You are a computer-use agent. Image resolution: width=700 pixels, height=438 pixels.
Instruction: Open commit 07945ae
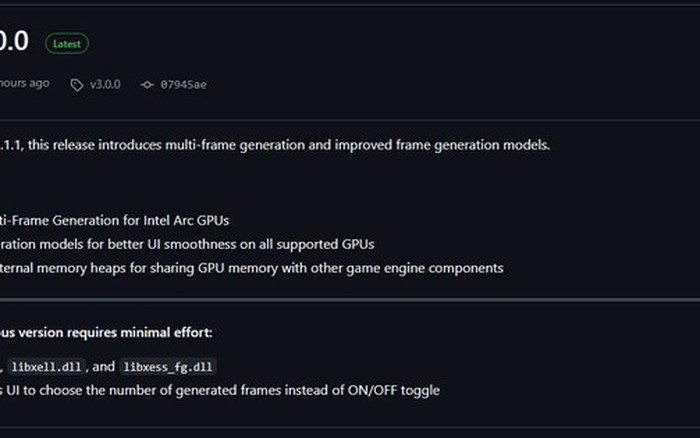[x=183, y=85]
